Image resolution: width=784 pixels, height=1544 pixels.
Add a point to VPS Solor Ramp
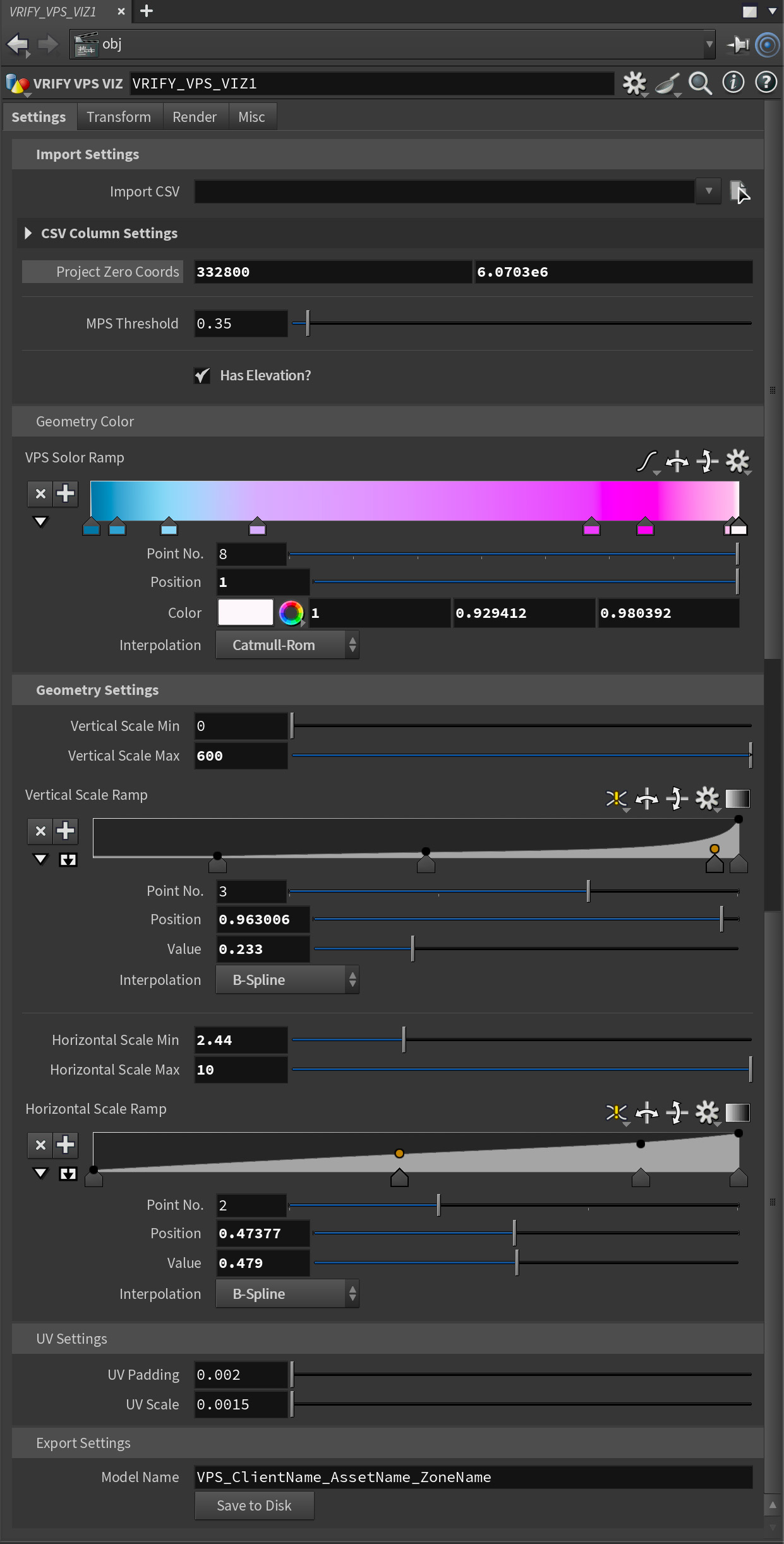click(x=66, y=493)
